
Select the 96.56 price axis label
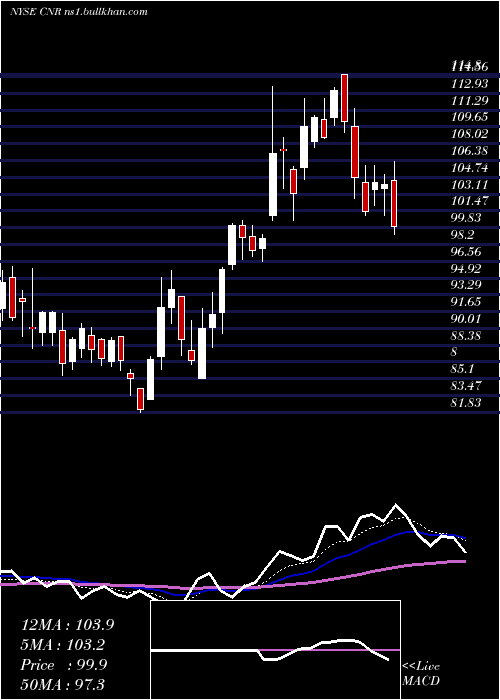[466, 252]
